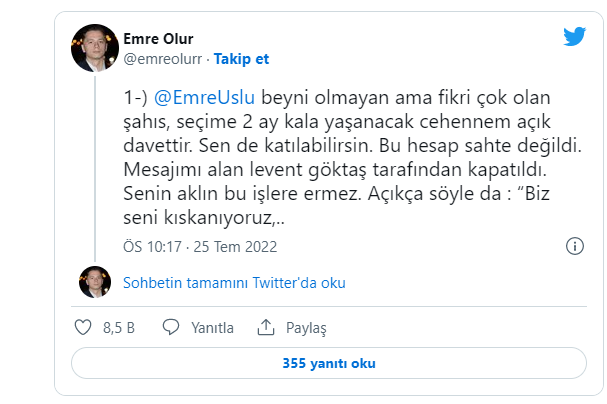Click the 8,5 B like count
This screenshot has width=607, height=404.
pos(119,328)
